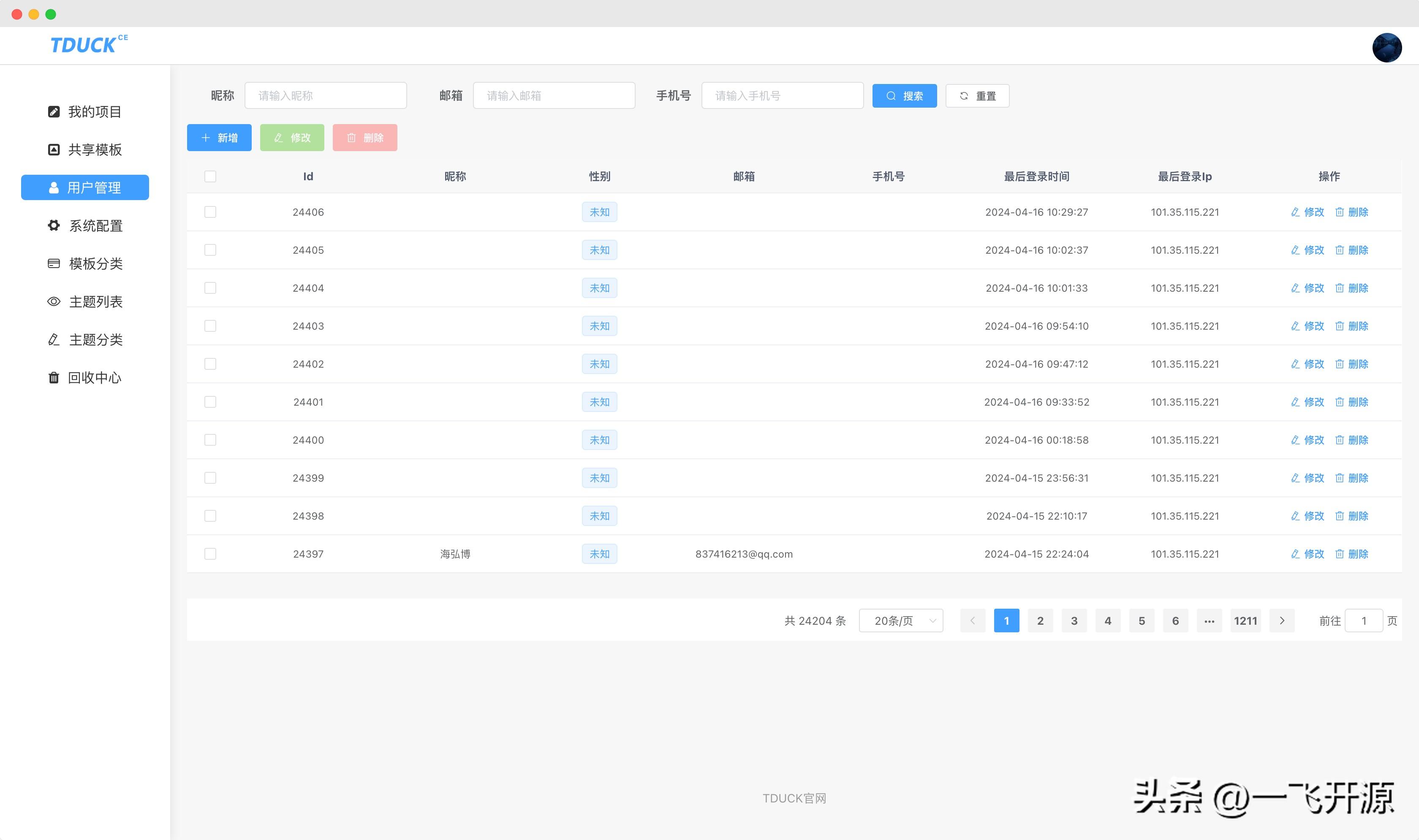Click the red 删除 toolbar button
The width and height of the screenshot is (1419, 840).
click(364, 138)
